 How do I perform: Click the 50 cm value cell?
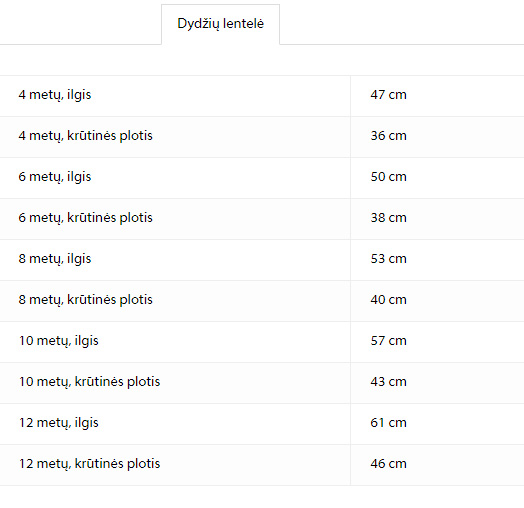(388, 177)
